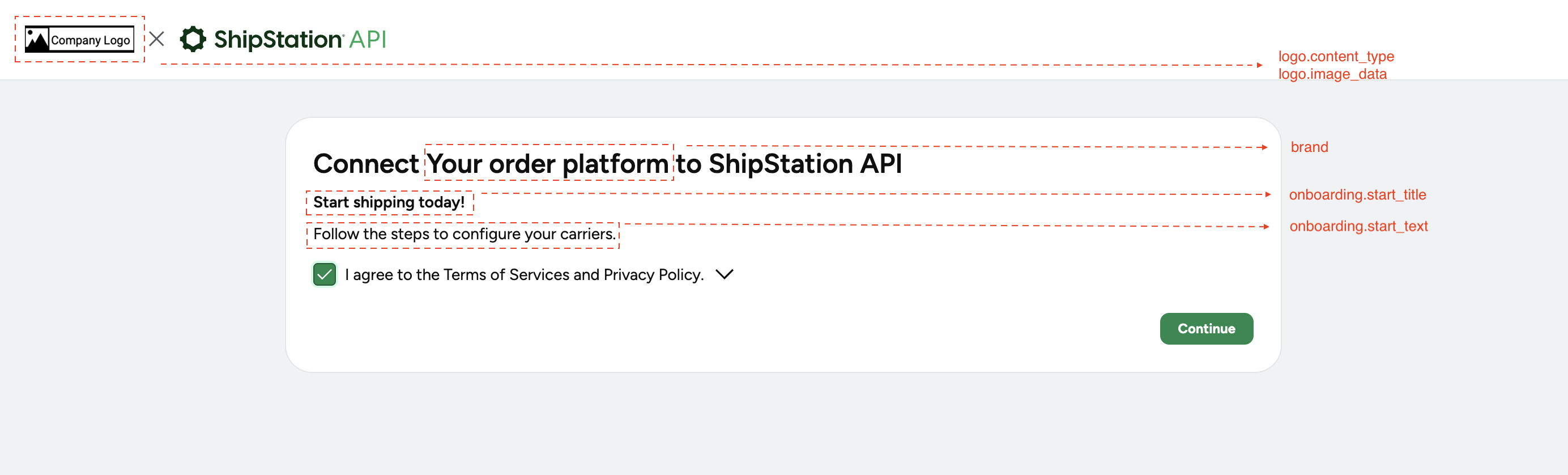Viewport: 1568px width, 475px height.
Task: Click the mountain image icon in Company Logo
Action: 36,40
